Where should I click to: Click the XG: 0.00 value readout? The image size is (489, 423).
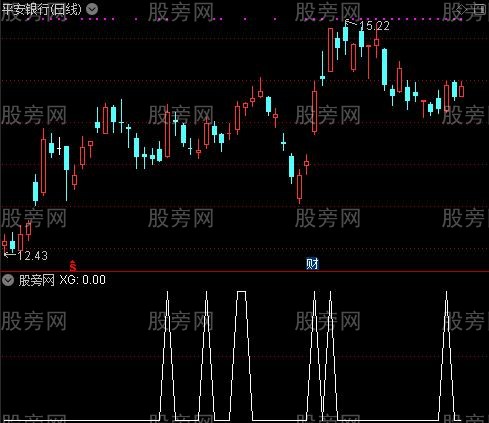(82, 280)
